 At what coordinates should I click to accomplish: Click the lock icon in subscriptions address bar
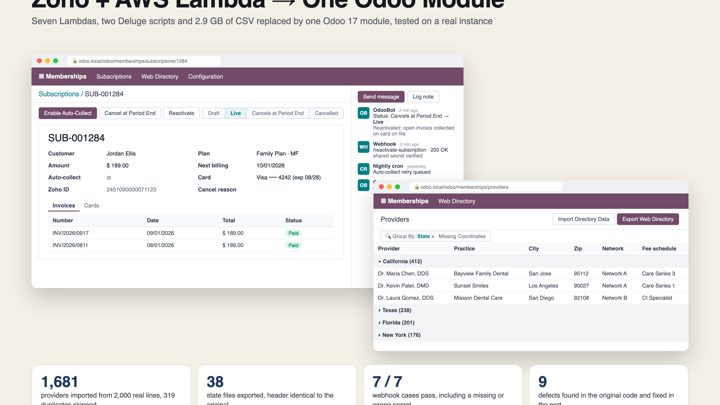(74, 61)
